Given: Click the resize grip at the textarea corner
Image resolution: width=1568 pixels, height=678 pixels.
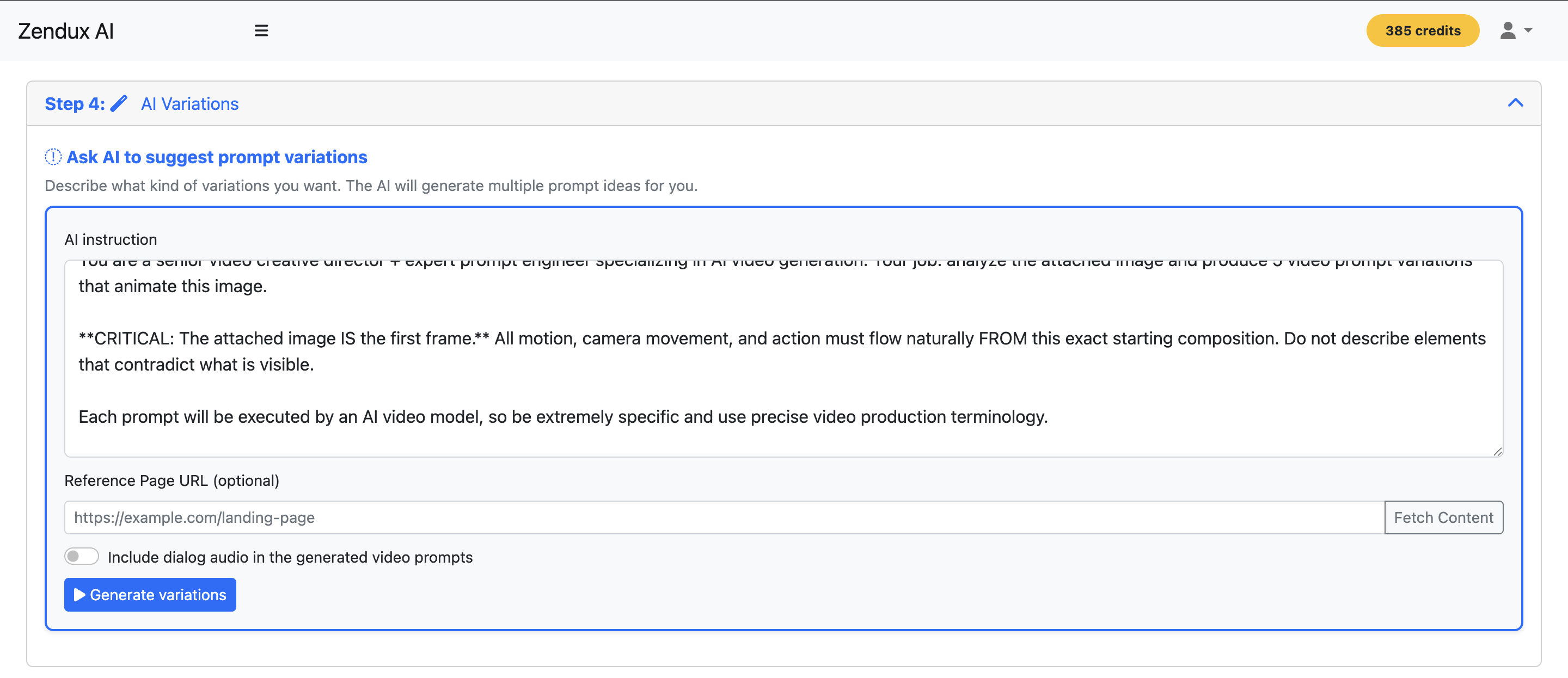Looking at the screenshot, I should click(x=1497, y=452).
